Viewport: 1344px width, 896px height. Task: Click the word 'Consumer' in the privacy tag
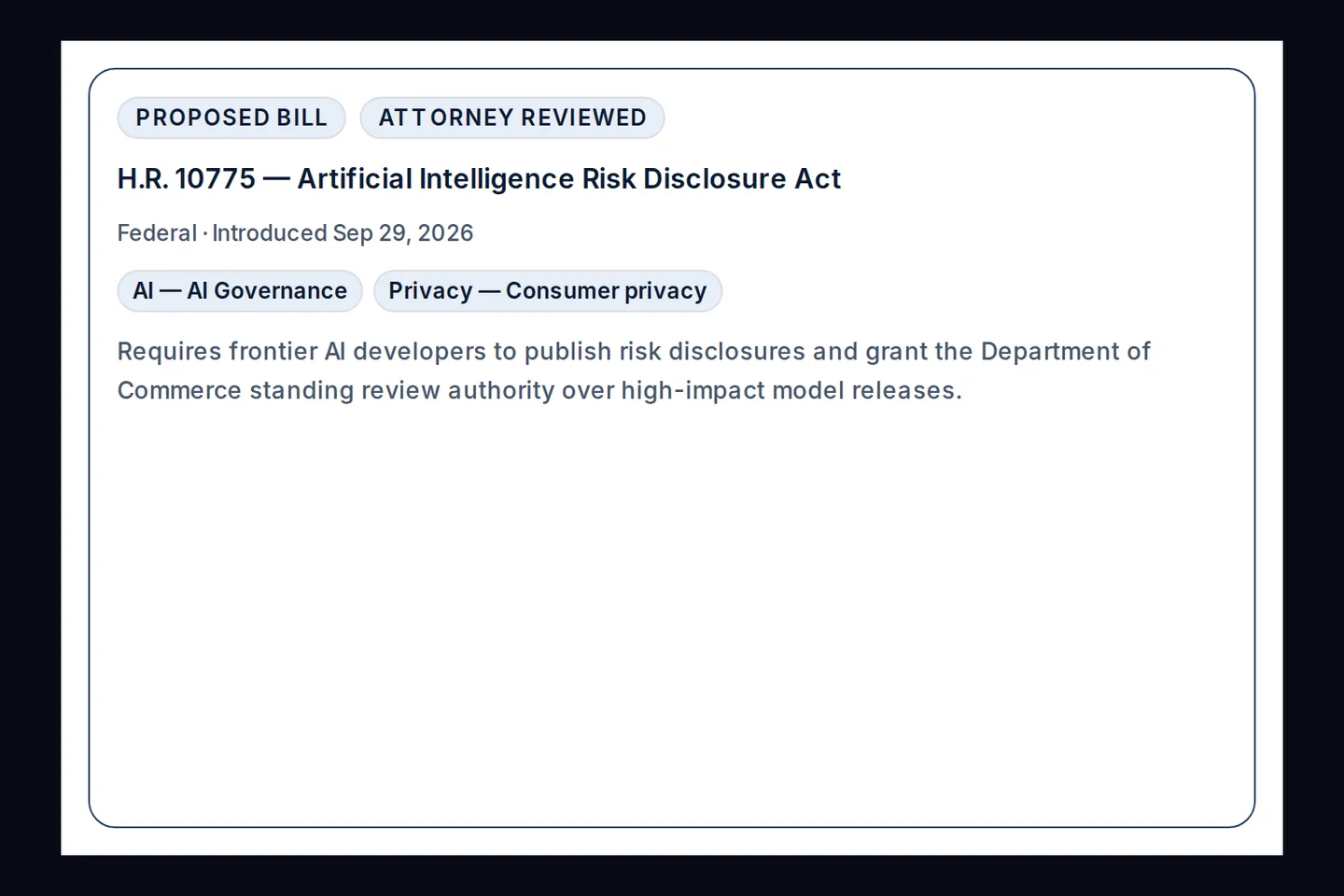tap(562, 291)
